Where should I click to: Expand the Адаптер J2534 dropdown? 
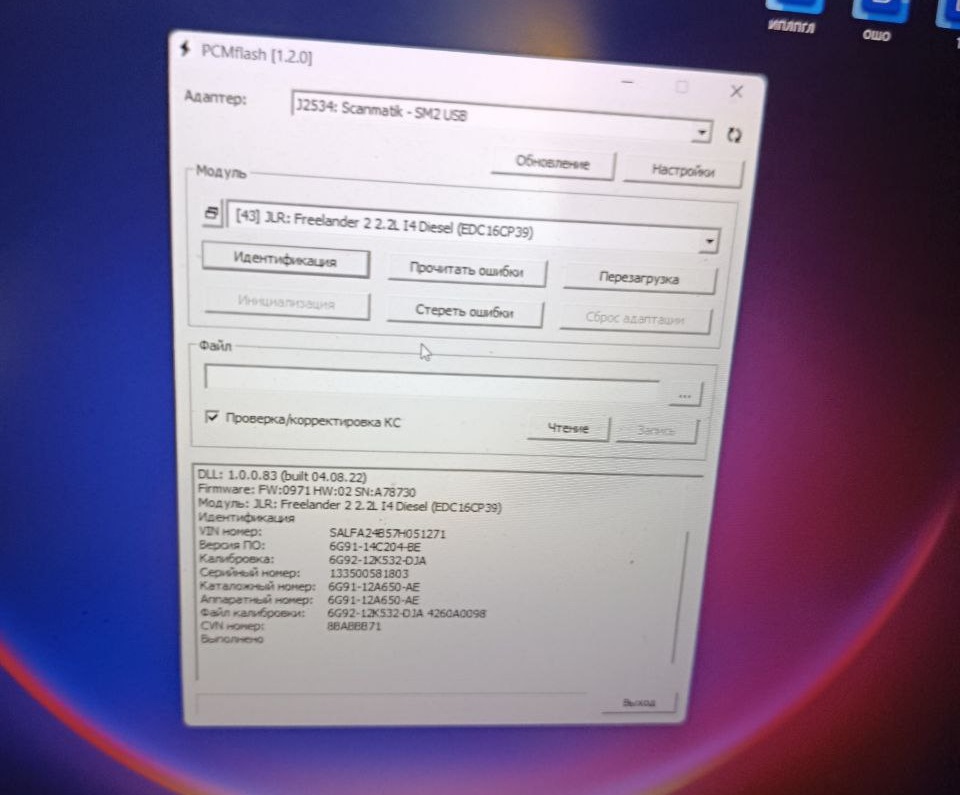tap(702, 132)
